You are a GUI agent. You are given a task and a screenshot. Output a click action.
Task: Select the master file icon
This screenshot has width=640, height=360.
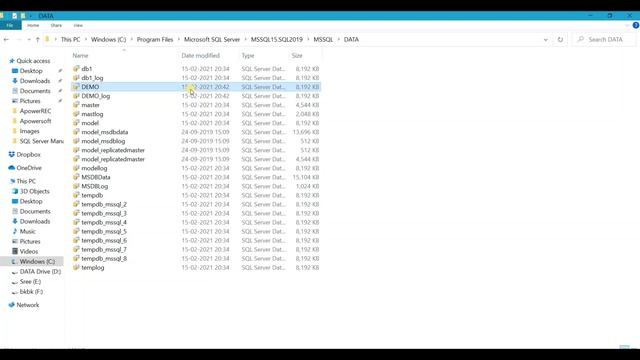[x=76, y=105]
